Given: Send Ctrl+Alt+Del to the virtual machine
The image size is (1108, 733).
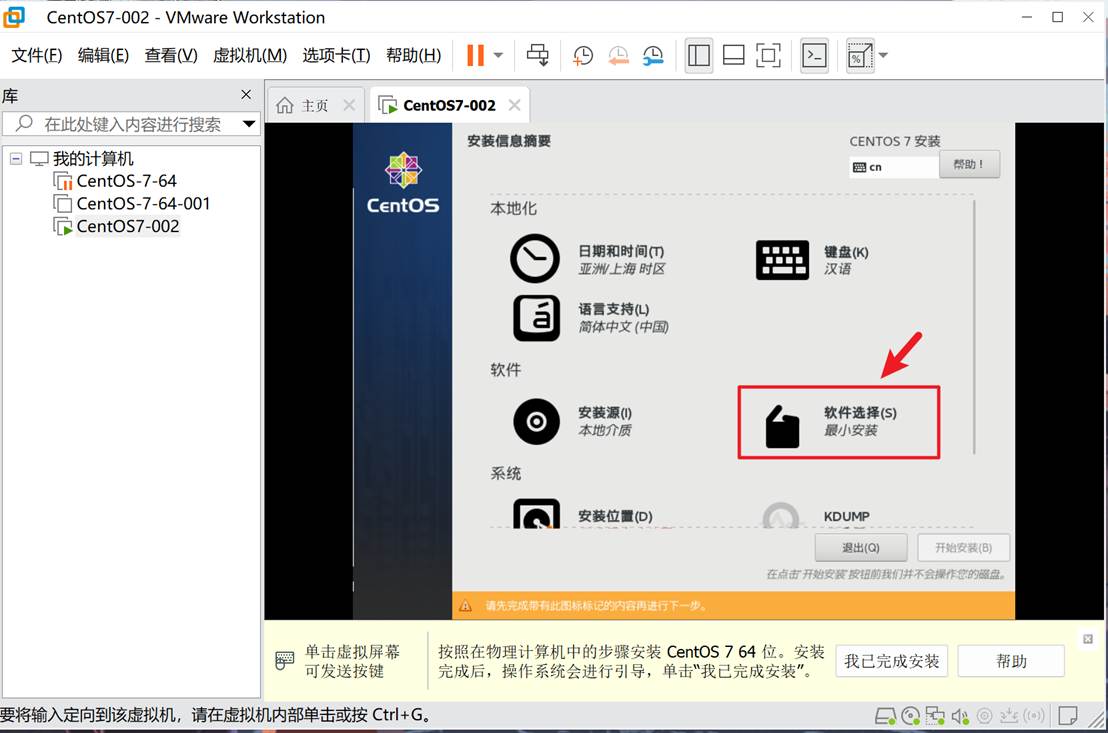Looking at the screenshot, I should [x=537, y=55].
